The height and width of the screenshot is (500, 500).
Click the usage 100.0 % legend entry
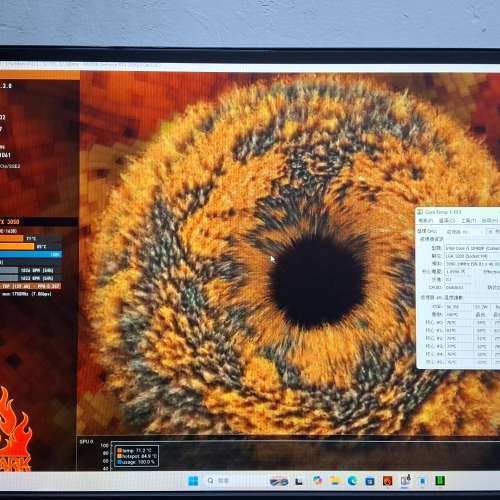[x=136, y=462]
